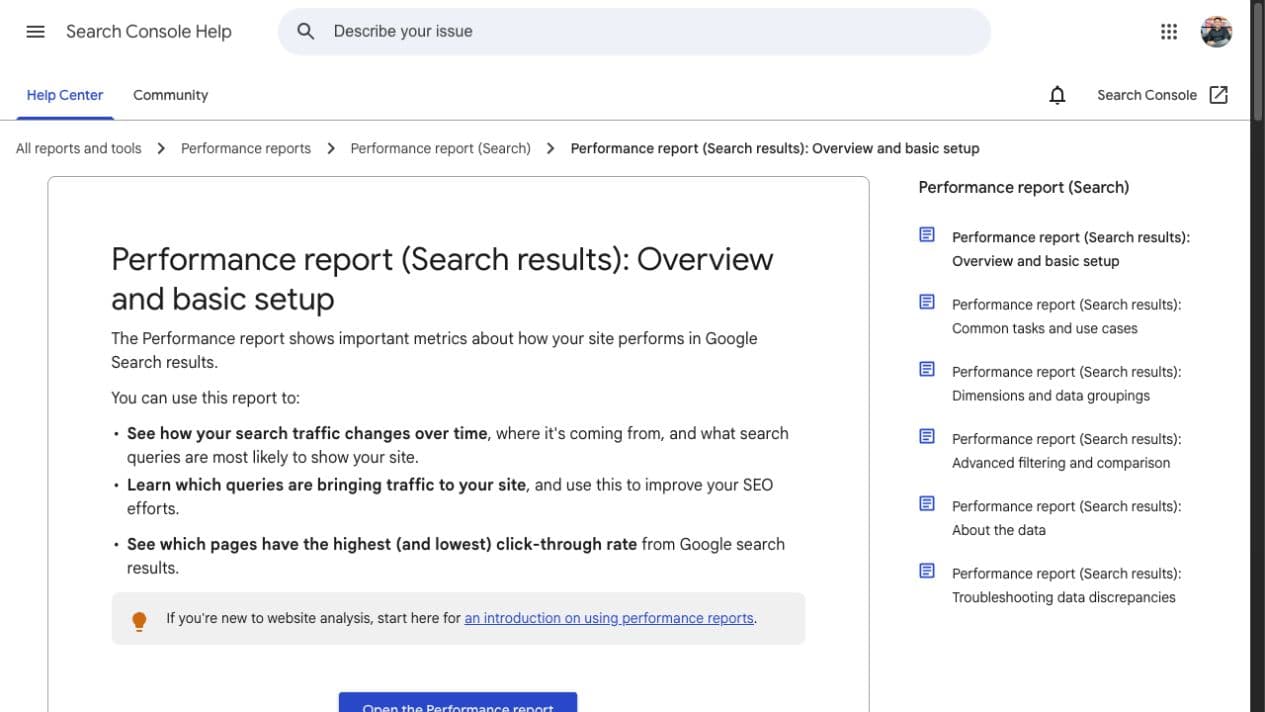Screen dimensions: 1265x712
Task: Click text Learn which queries are bringing traffic
Action: click(x=326, y=484)
